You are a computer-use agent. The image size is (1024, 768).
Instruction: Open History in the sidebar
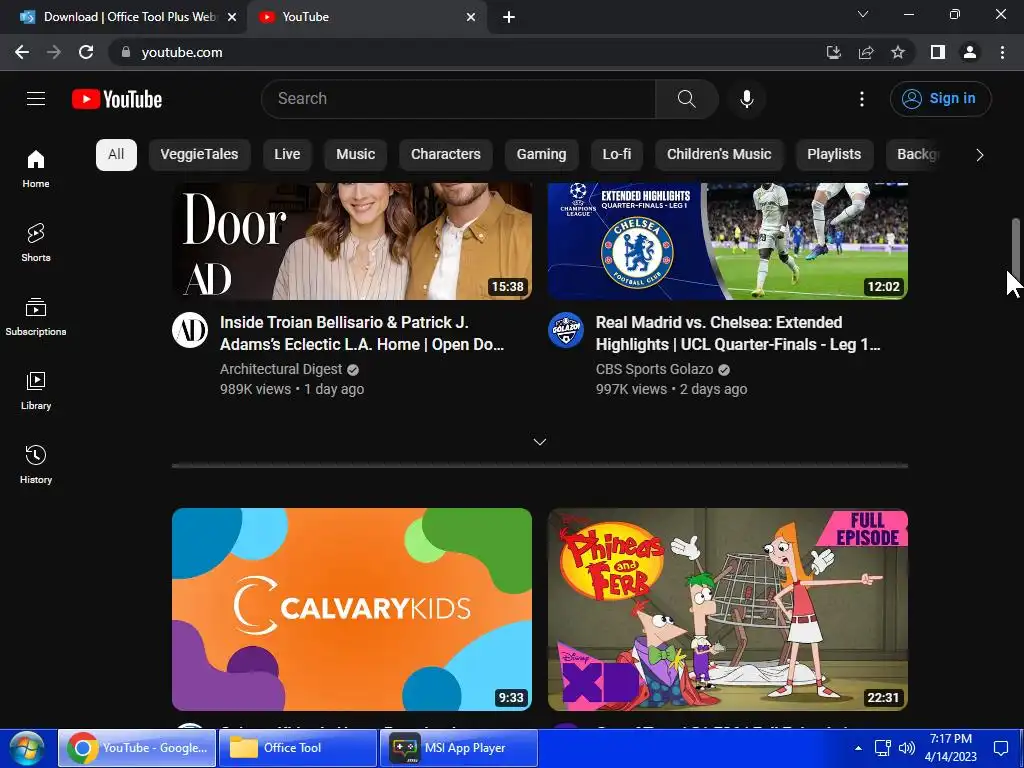[x=36, y=464]
